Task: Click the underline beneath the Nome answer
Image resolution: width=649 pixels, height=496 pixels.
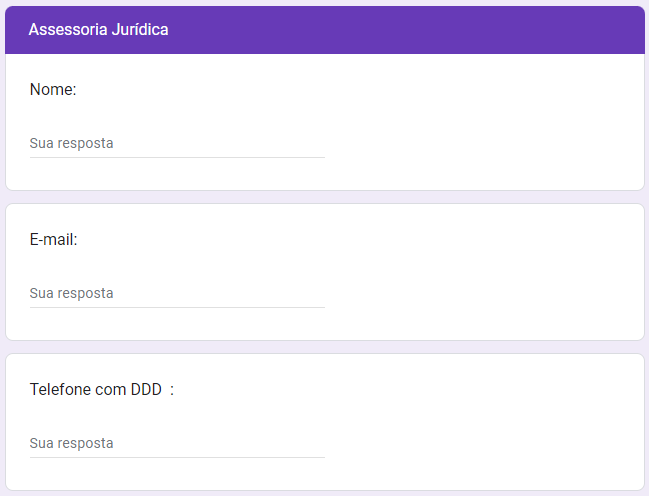Action: 177,157
